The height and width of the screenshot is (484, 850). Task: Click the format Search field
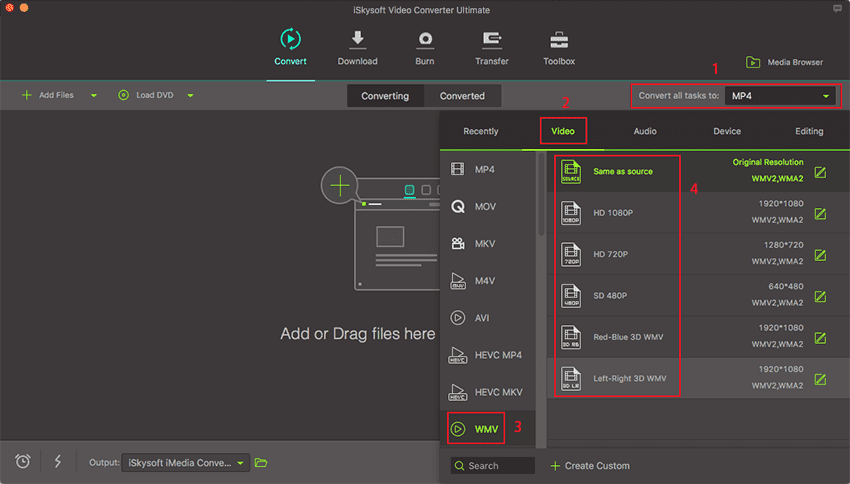pos(493,466)
